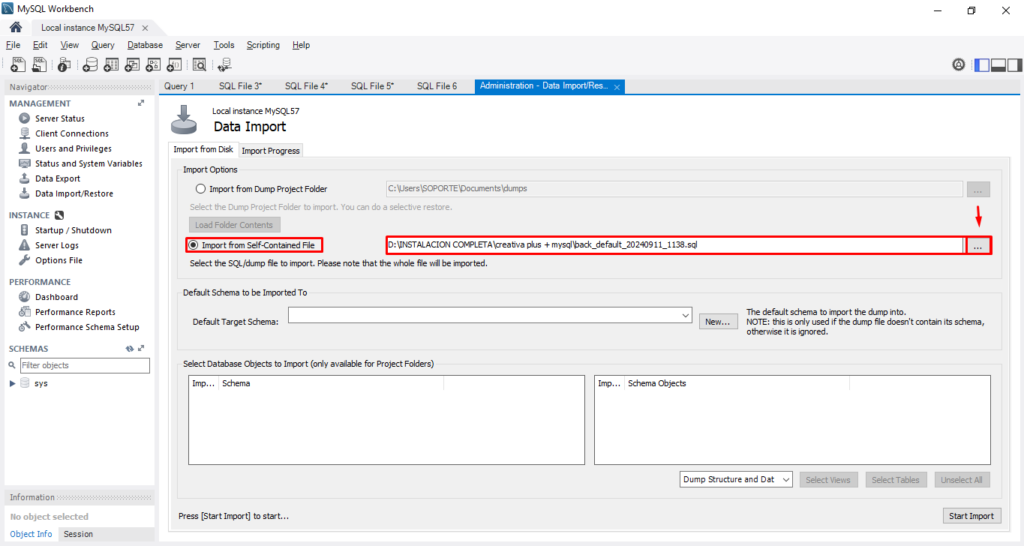Viewport: 1024px width, 546px height.
Task: Create new table toolbar icon
Action: pos(111,65)
